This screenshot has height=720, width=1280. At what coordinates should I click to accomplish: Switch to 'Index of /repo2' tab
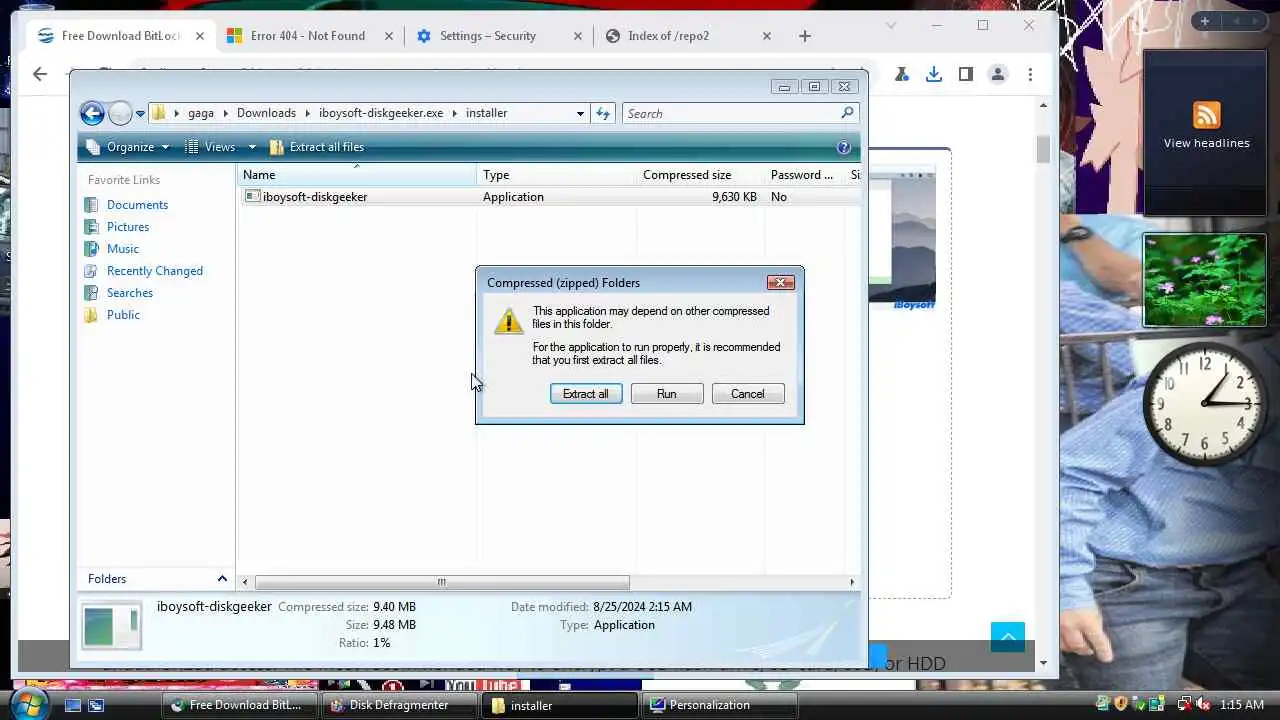[668, 36]
